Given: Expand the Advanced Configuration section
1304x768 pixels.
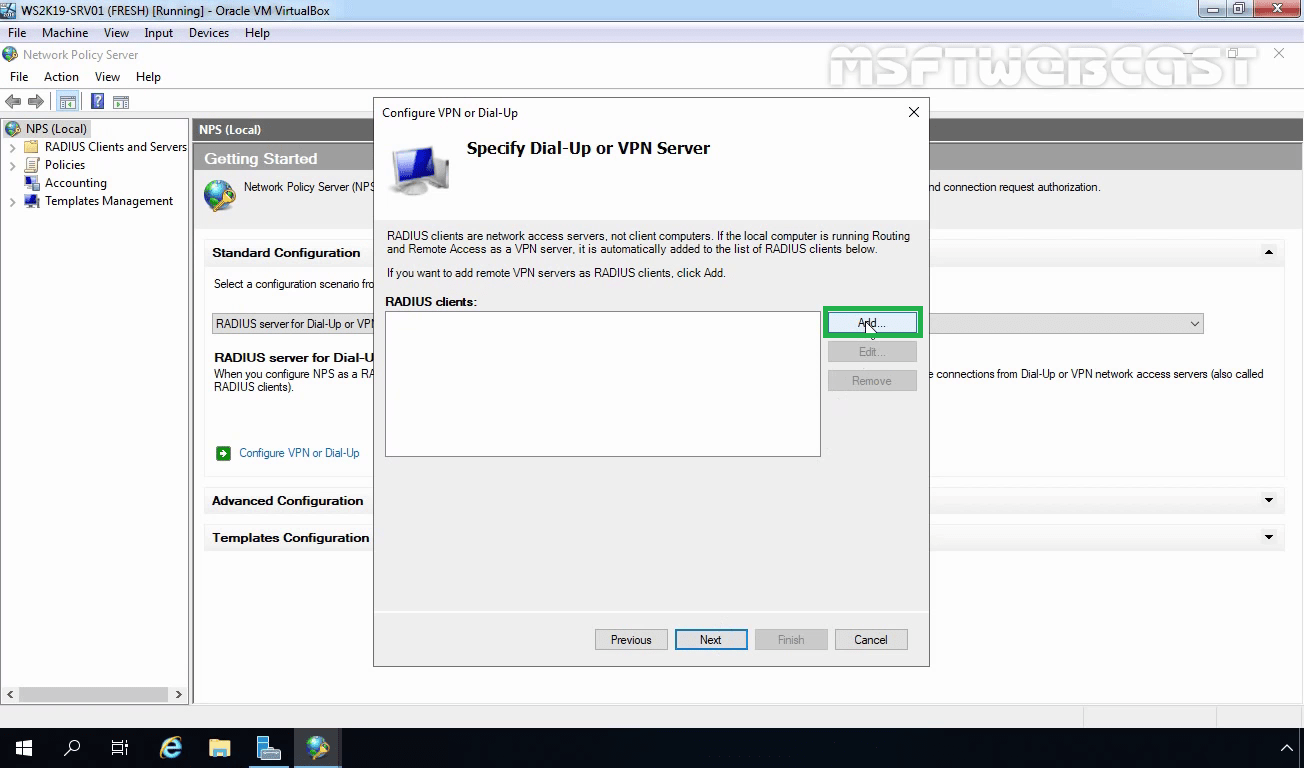Looking at the screenshot, I should pos(1268,500).
